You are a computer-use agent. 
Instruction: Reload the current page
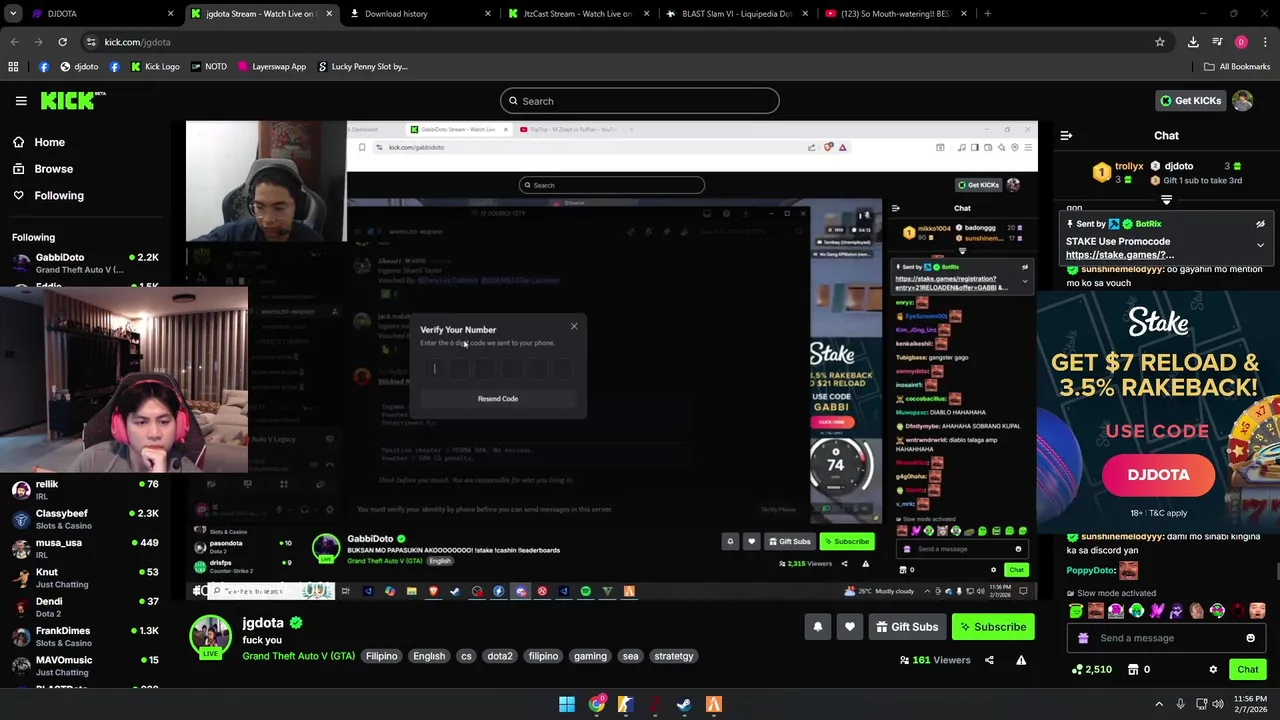[x=62, y=42]
